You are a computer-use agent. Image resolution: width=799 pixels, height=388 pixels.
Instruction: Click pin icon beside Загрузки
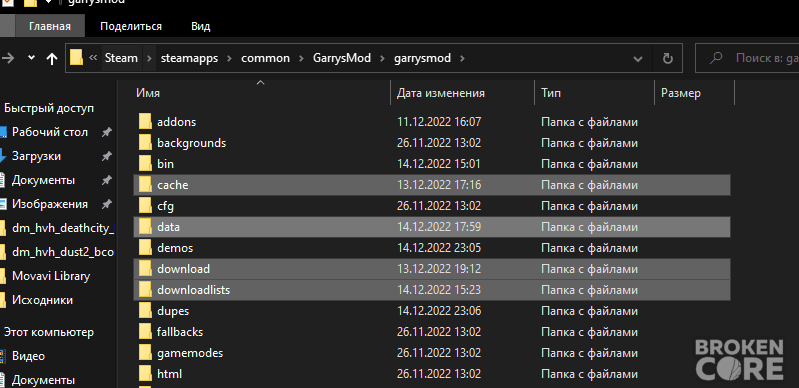pyautogui.click(x=106, y=157)
